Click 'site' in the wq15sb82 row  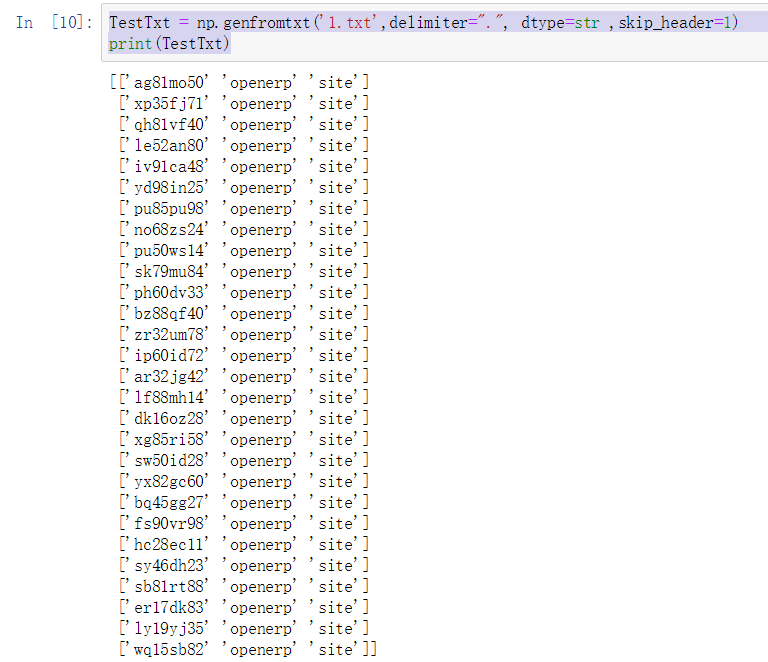[x=335, y=650]
